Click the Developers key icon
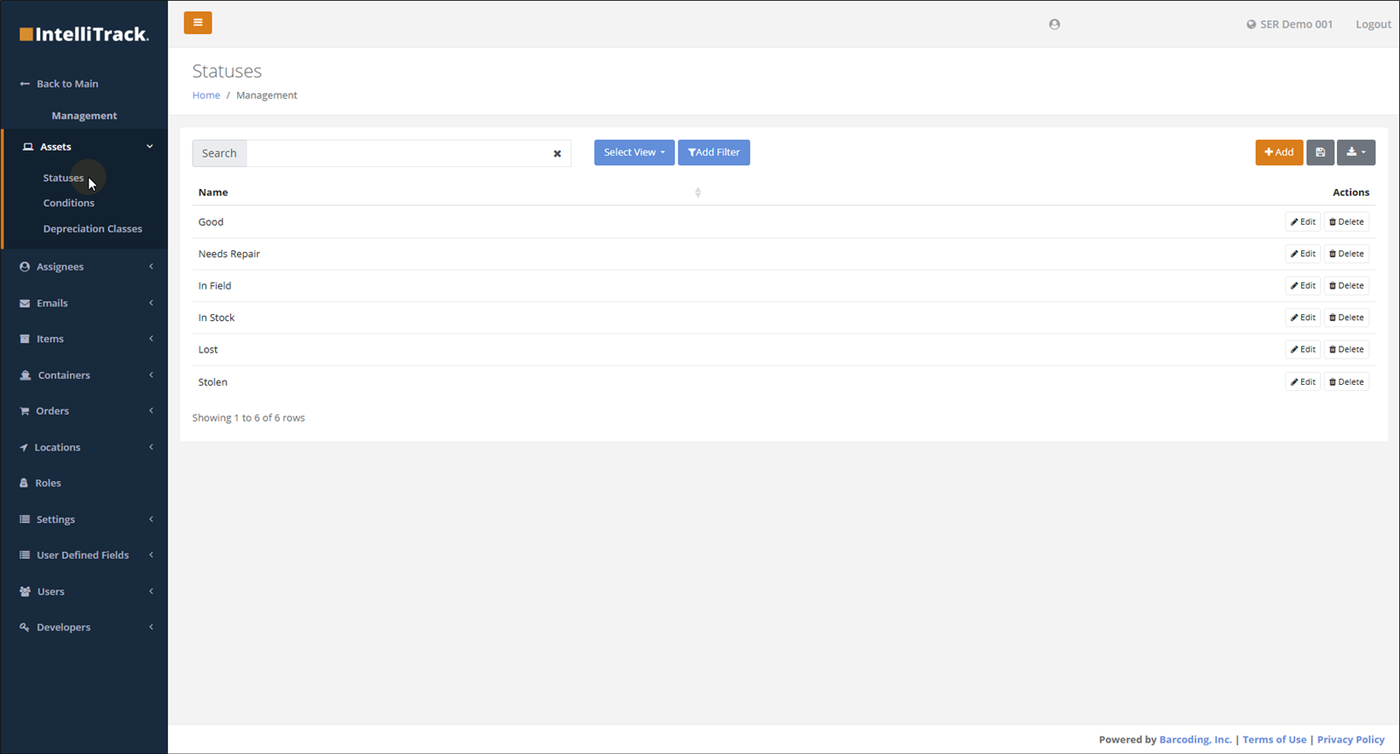This screenshot has width=1400, height=754. coord(25,627)
